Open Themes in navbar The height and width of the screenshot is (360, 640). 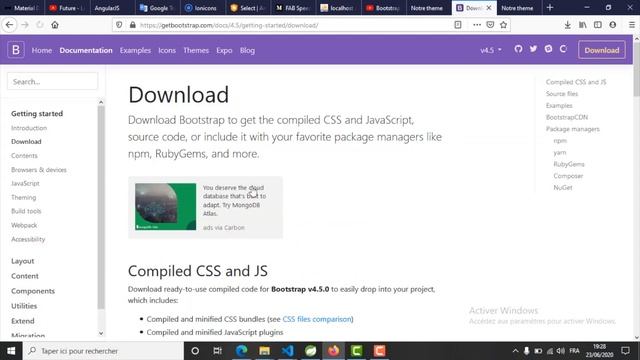click(196, 50)
